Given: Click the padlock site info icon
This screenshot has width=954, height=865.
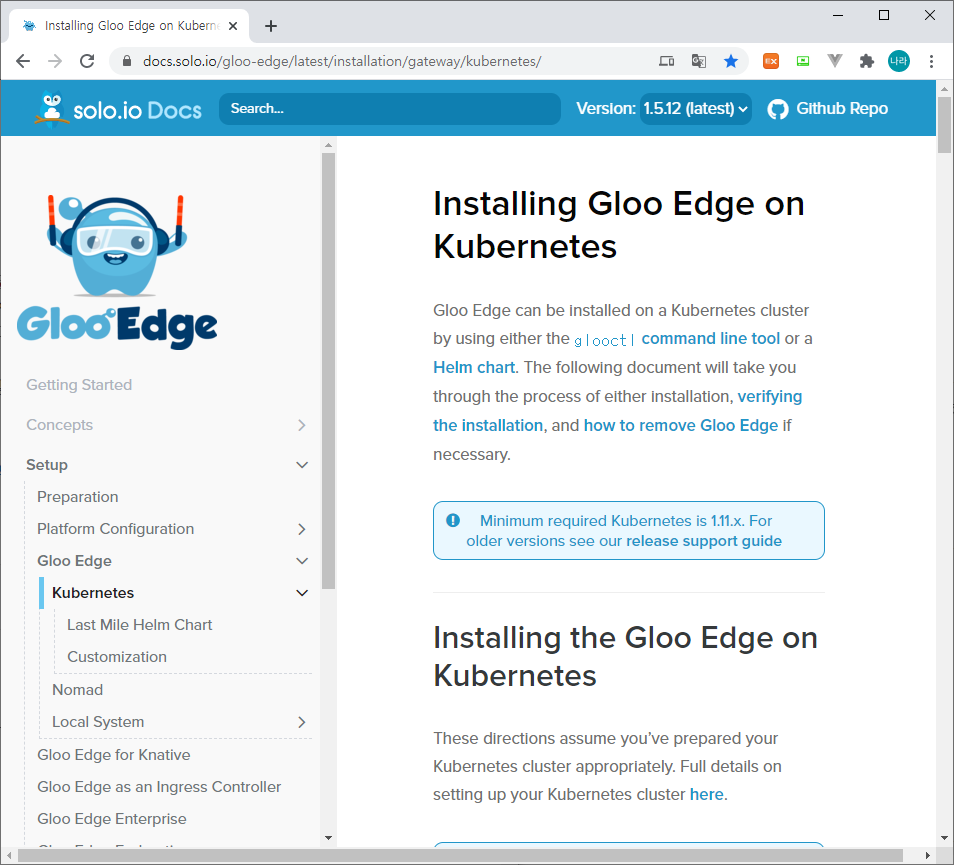Looking at the screenshot, I should [x=127, y=61].
